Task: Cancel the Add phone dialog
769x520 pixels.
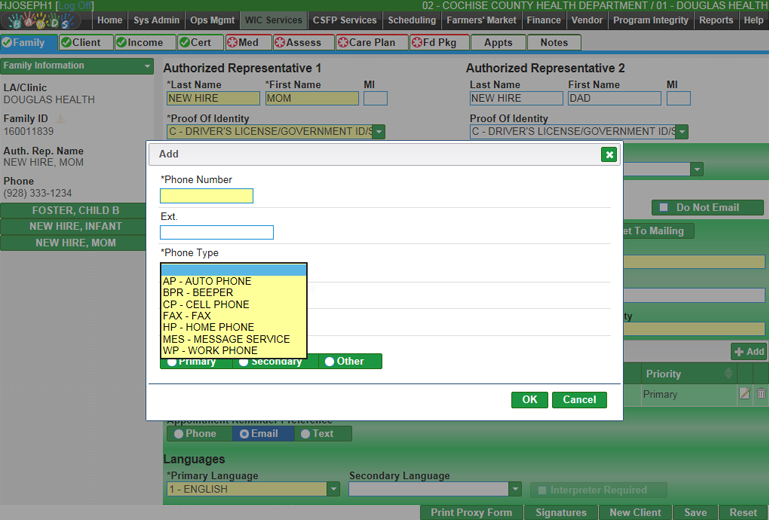Action: pos(579,399)
